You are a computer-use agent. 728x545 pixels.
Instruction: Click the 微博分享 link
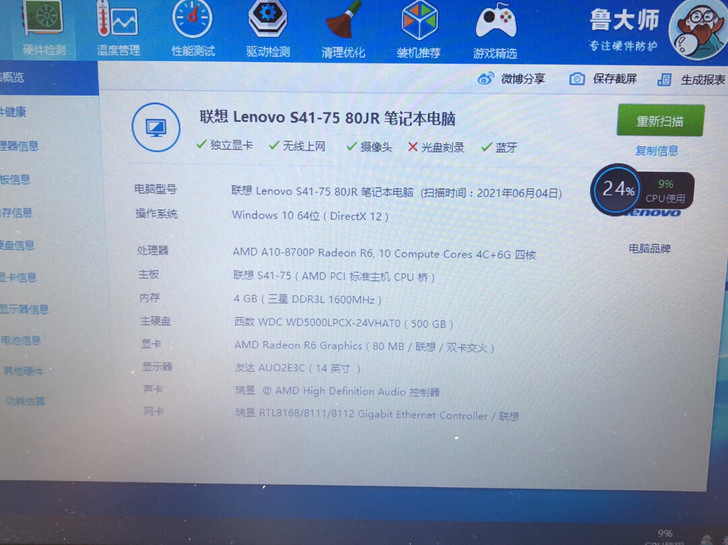coord(522,79)
